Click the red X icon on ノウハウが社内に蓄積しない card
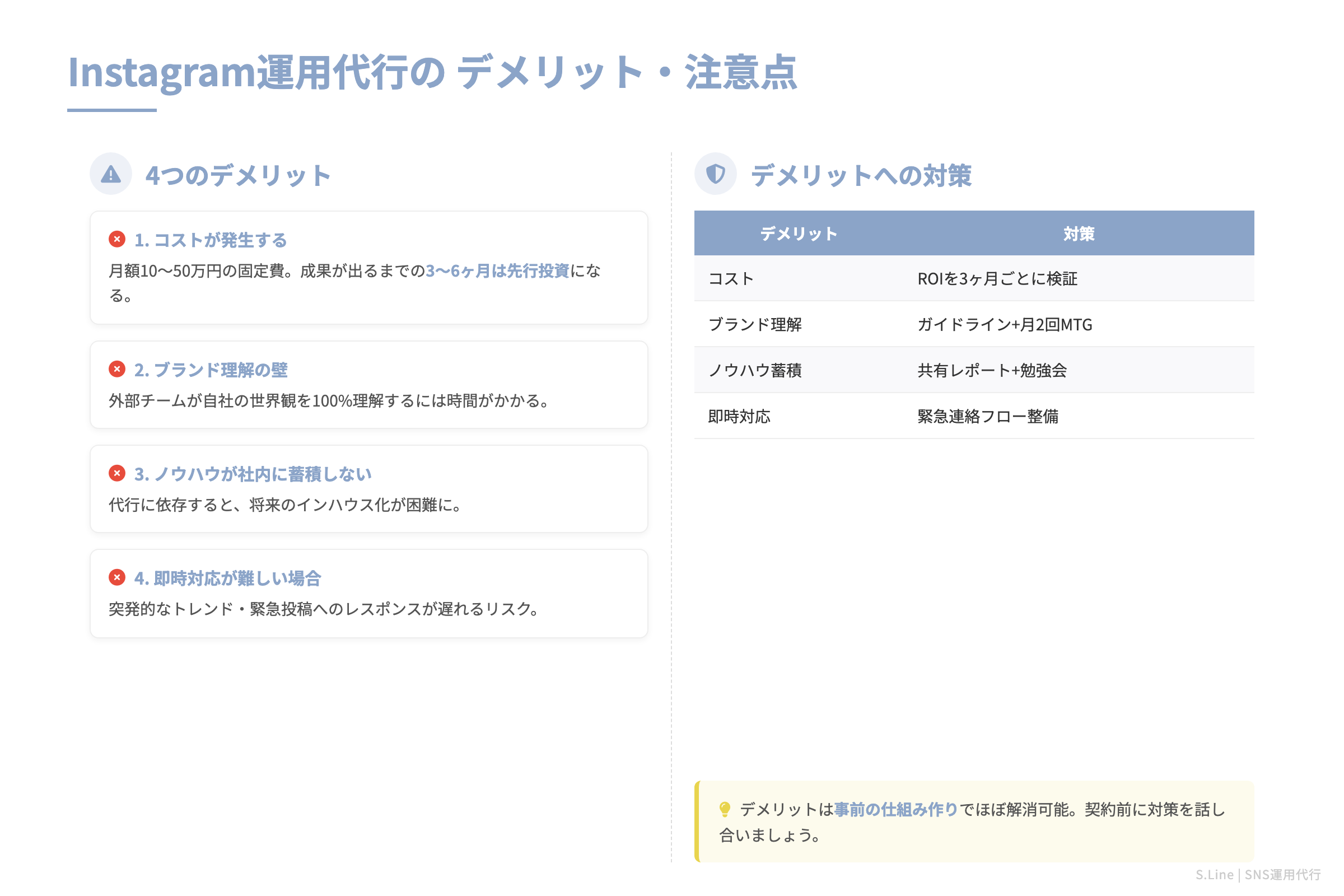 pos(117,473)
